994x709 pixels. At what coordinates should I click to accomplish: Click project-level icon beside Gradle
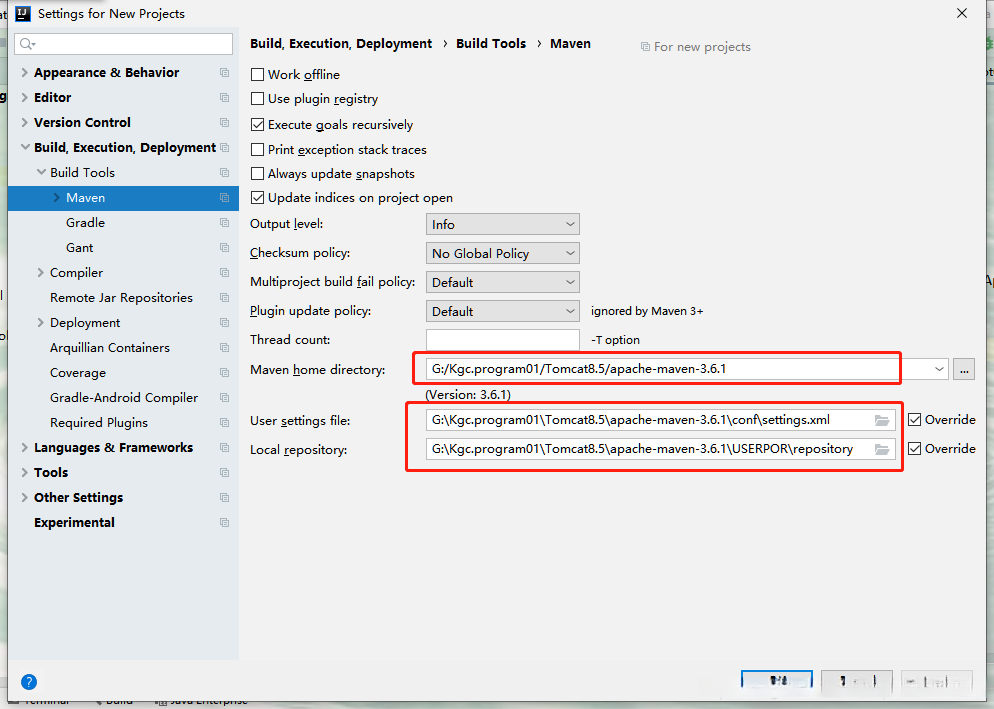(x=224, y=223)
